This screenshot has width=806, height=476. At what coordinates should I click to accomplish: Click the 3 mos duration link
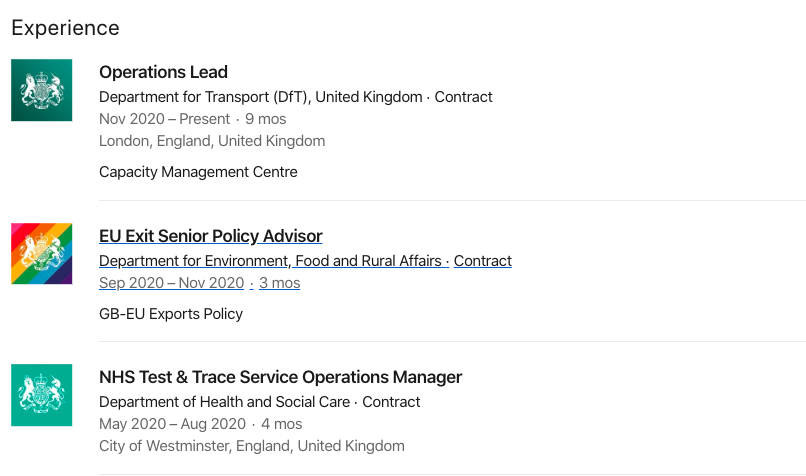click(x=280, y=283)
